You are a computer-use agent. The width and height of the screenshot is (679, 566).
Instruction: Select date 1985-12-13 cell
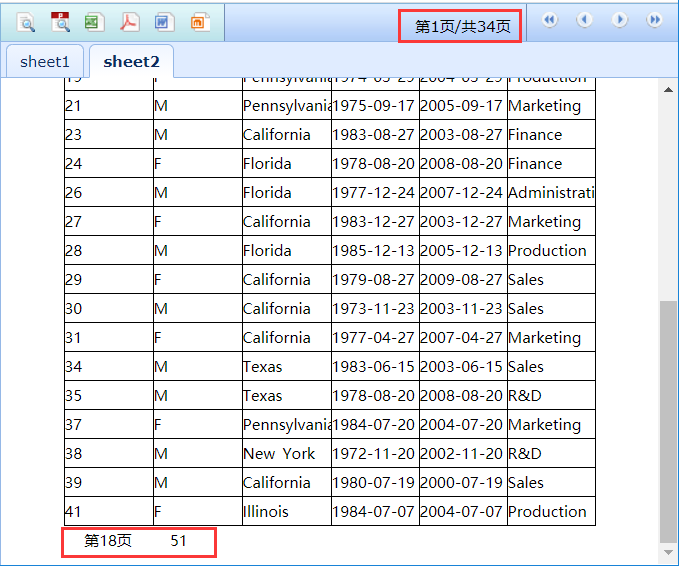tap(375, 250)
